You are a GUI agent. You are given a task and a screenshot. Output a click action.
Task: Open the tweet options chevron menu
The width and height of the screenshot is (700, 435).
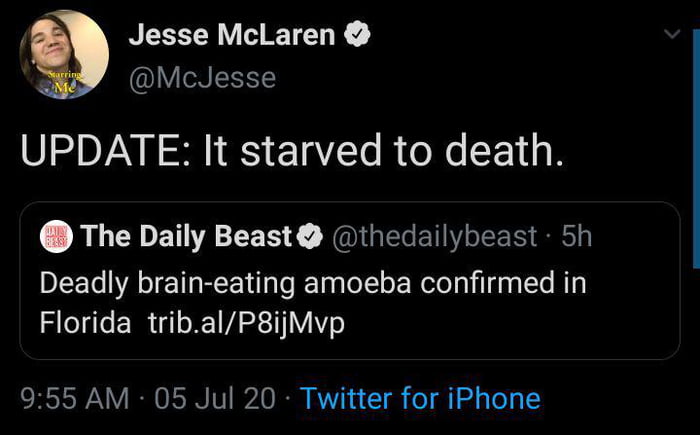(x=672, y=34)
